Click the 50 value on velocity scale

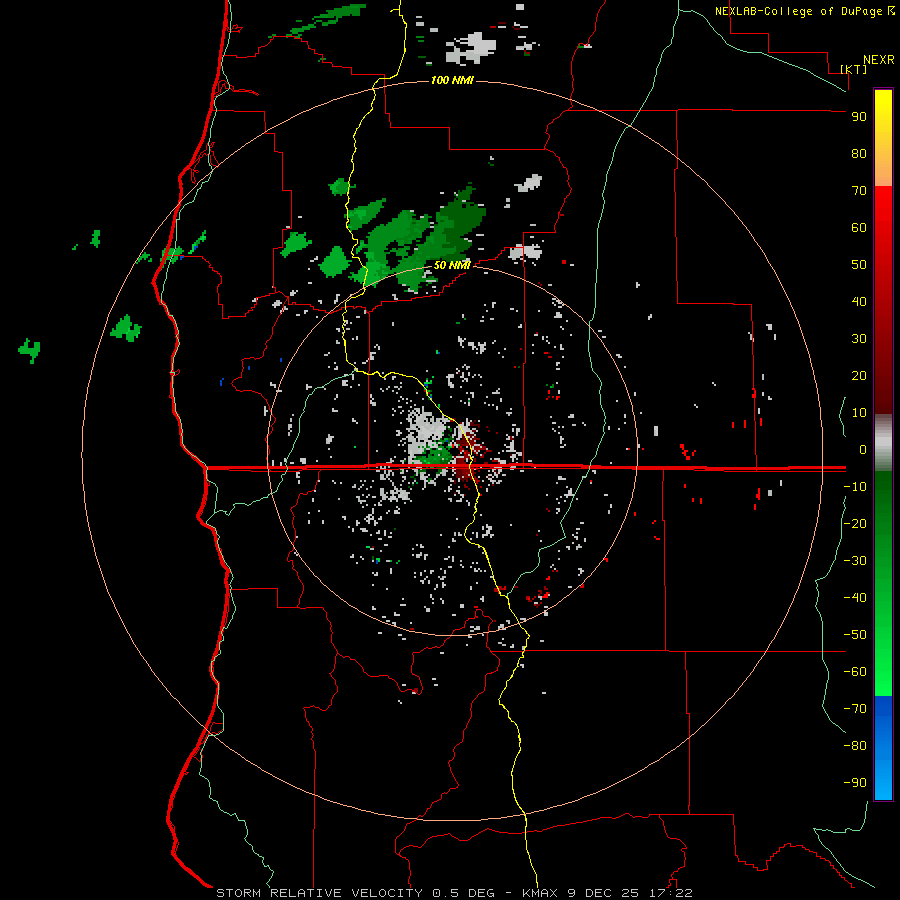coord(859,265)
